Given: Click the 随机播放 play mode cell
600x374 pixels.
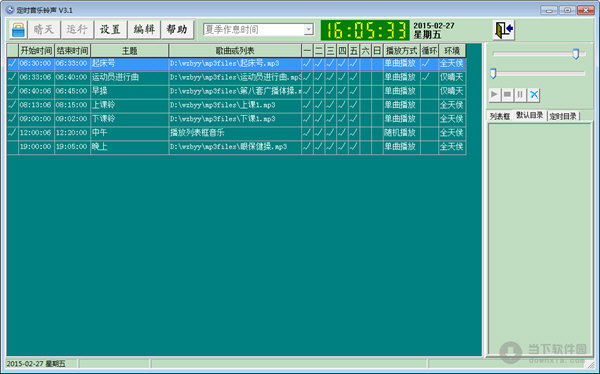Looking at the screenshot, I should click(x=401, y=133).
